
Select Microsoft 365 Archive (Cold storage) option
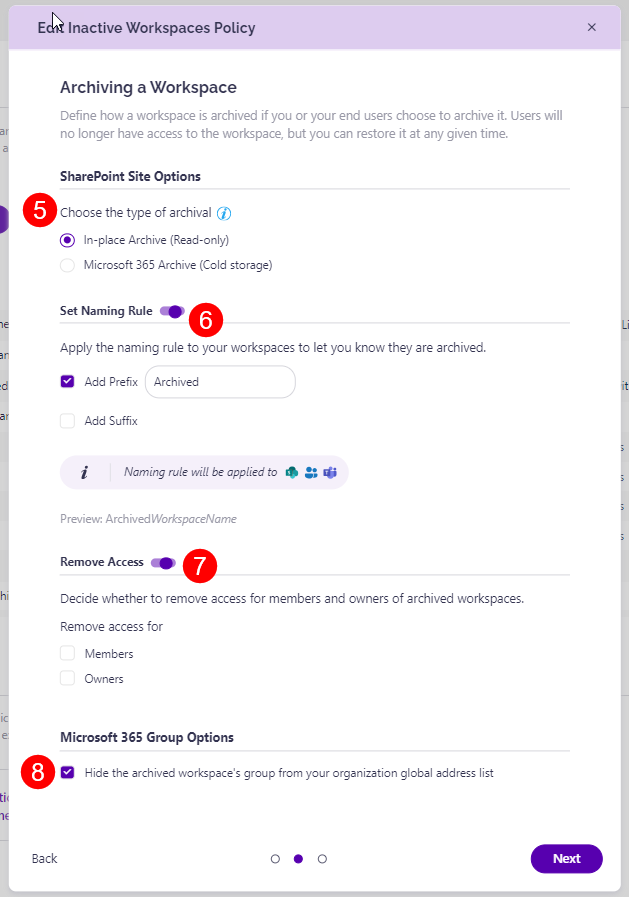(67, 265)
